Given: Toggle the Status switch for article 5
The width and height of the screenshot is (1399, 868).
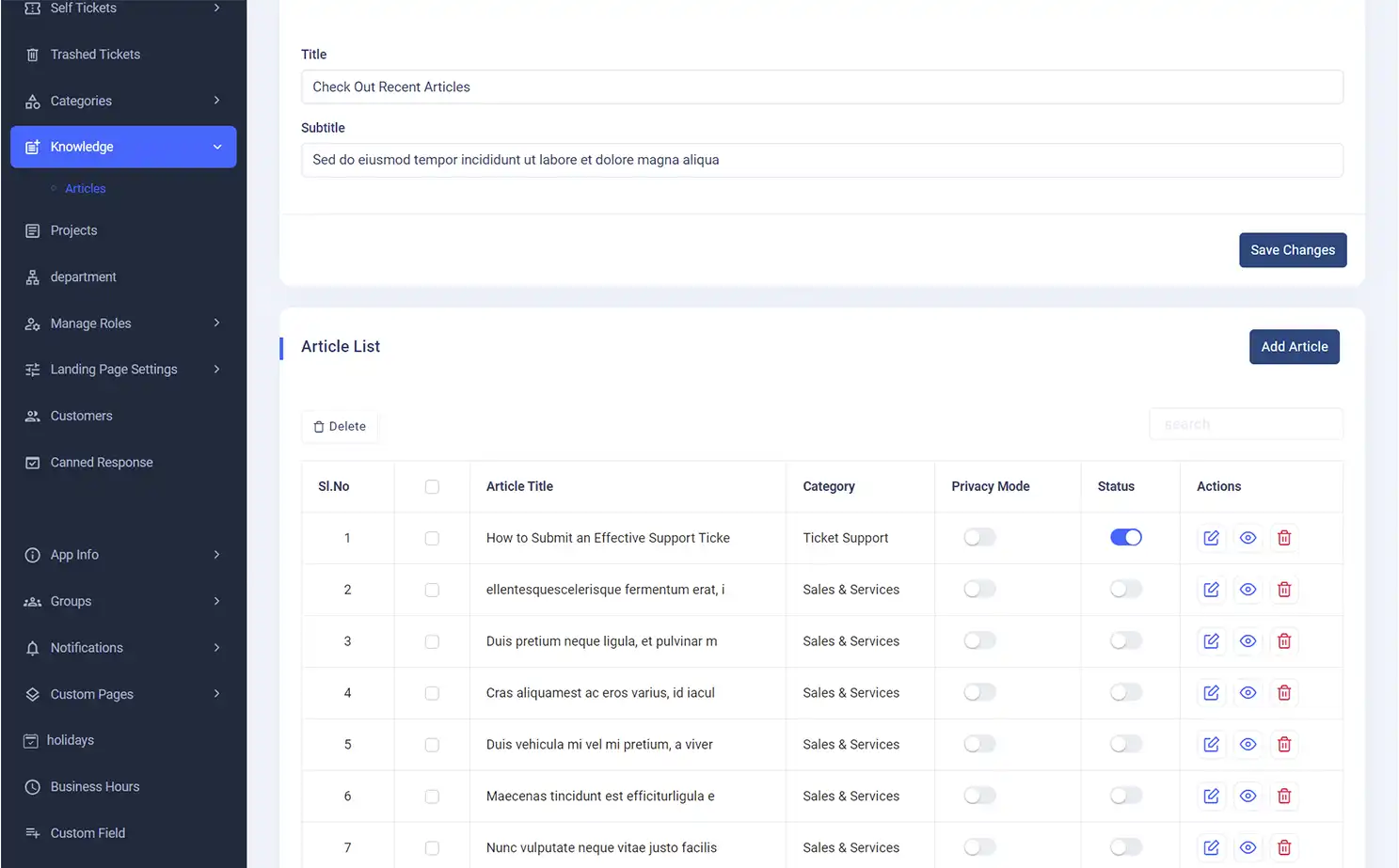Looking at the screenshot, I should coord(1126,744).
